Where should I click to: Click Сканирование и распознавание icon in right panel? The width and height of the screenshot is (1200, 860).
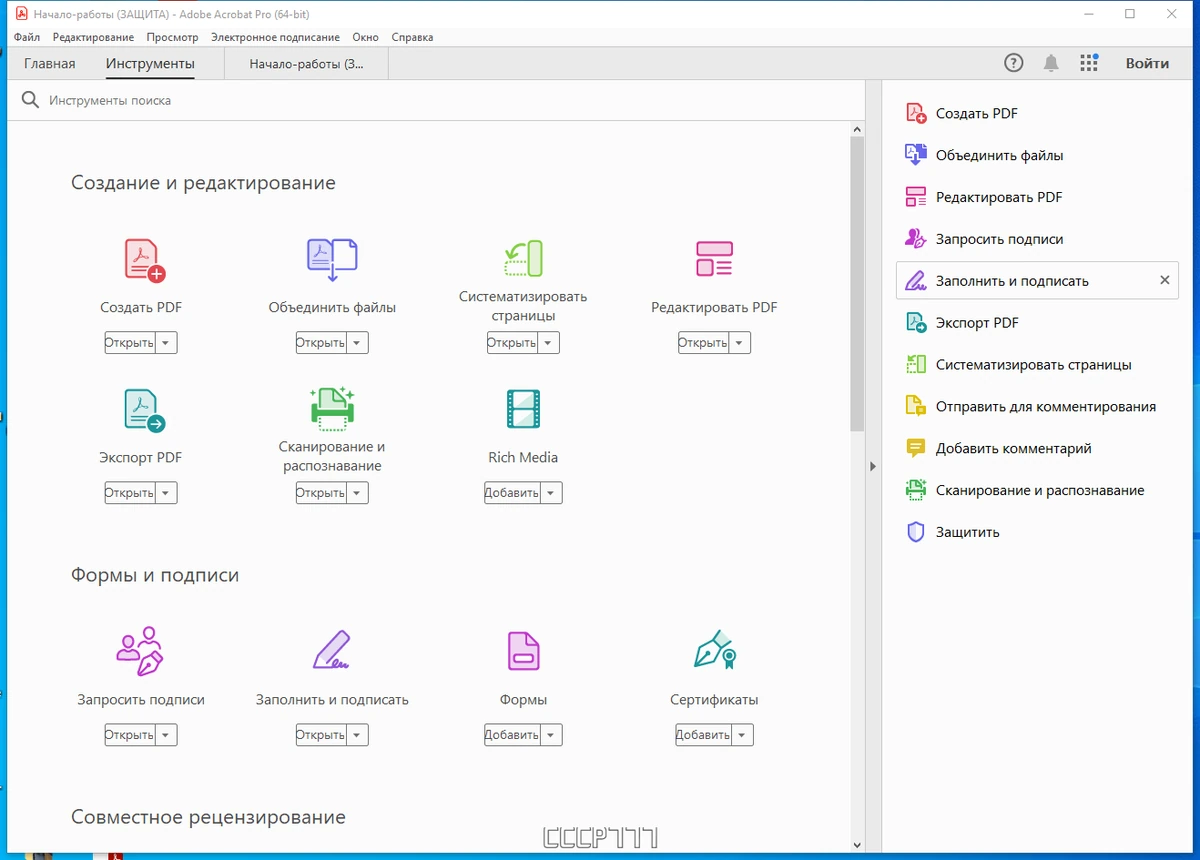coord(915,490)
